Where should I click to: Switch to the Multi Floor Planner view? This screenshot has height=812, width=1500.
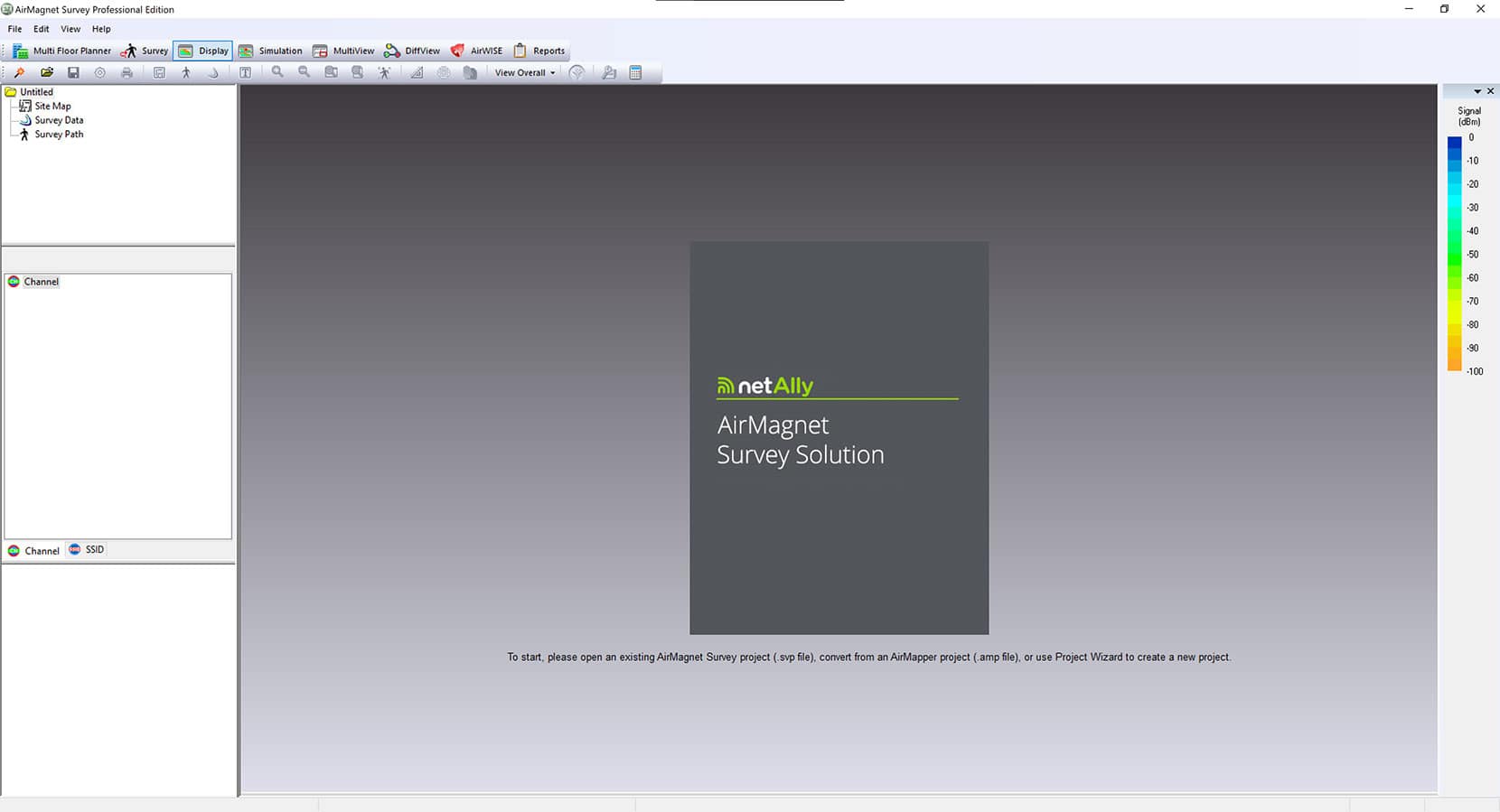(x=62, y=51)
